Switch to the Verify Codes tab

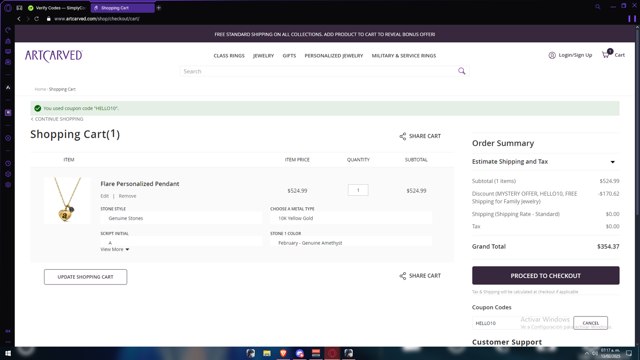point(56,8)
